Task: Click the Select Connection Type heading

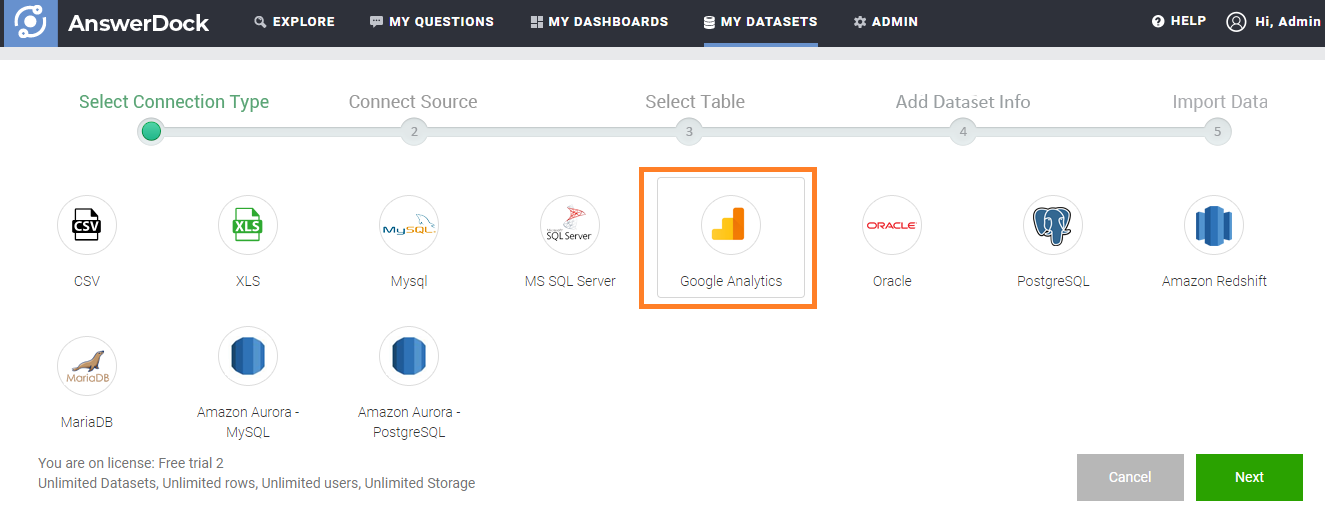Action: pos(174,102)
